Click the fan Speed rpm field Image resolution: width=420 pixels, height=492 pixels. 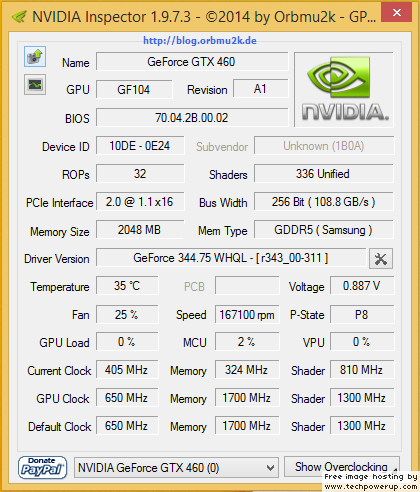pyautogui.click(x=247, y=315)
